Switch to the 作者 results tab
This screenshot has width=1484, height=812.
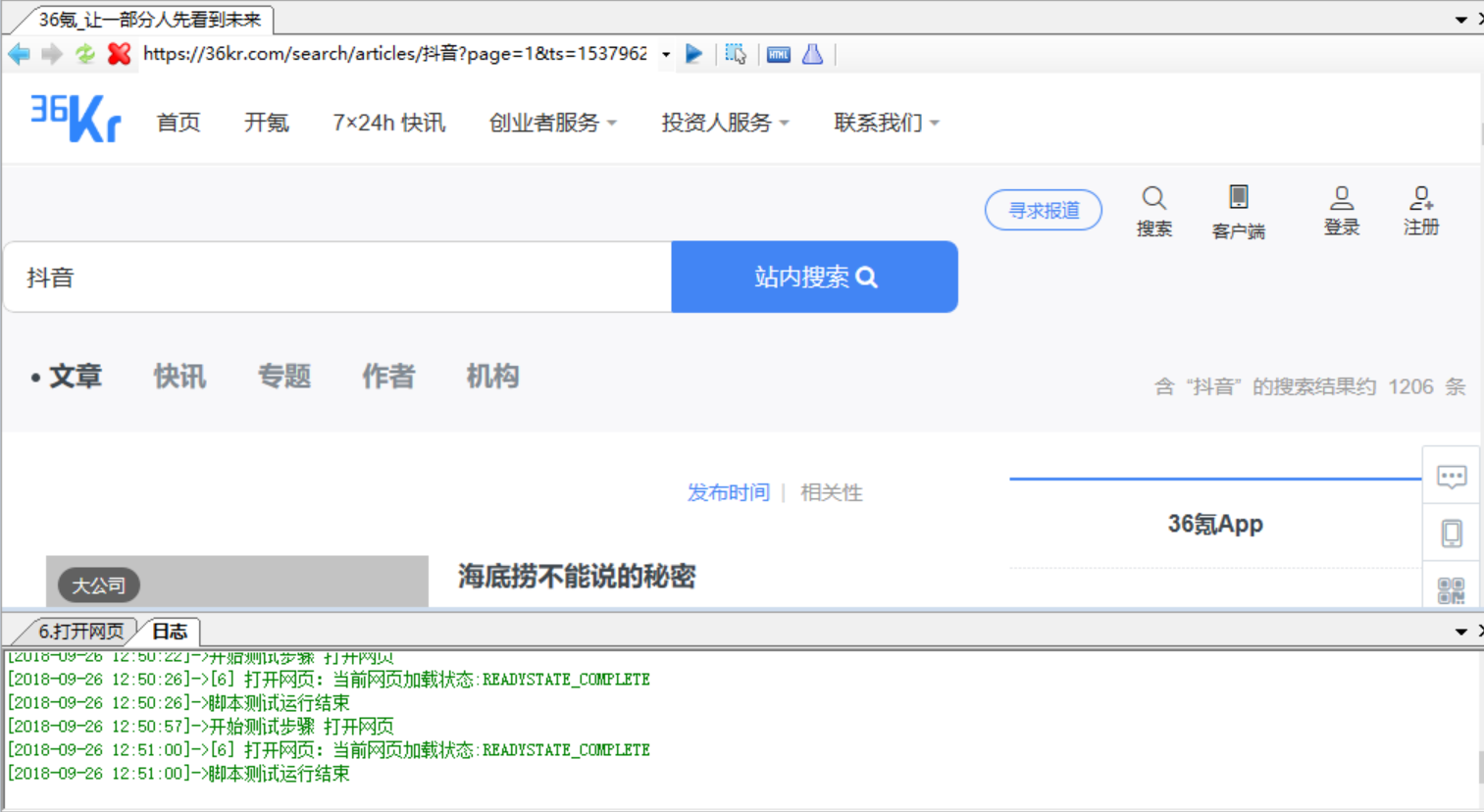pyautogui.click(x=388, y=377)
